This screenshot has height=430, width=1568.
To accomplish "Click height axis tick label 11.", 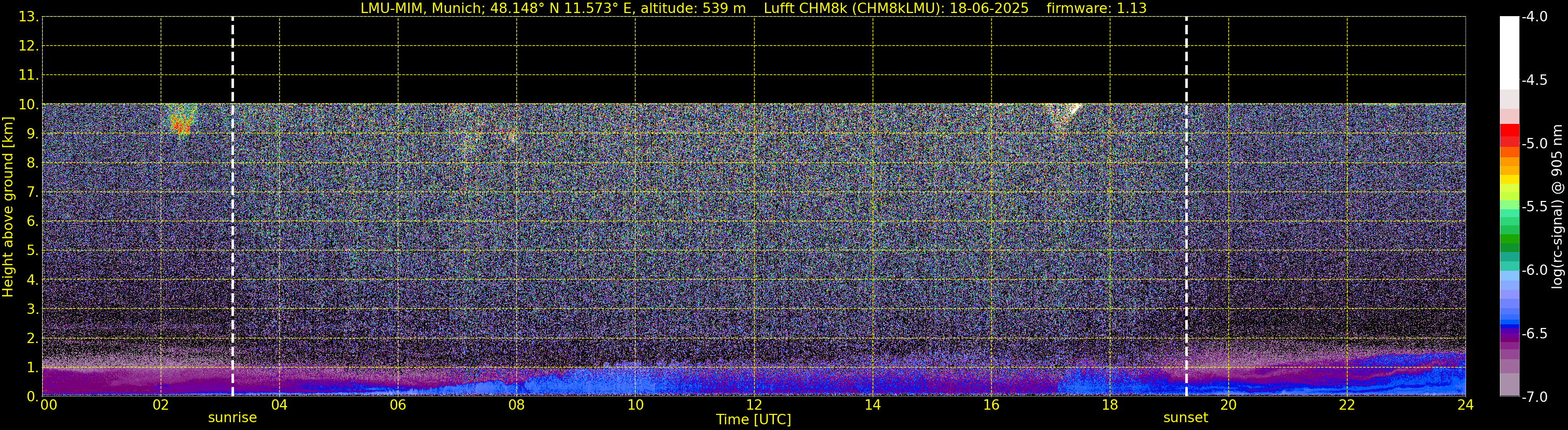I will [x=28, y=75].
